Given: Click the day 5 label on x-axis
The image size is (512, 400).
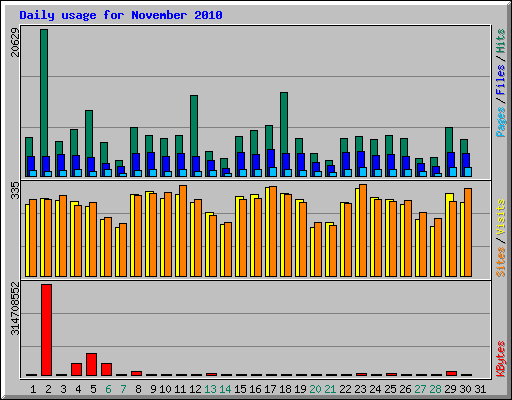Looking at the screenshot, I should coord(93,389).
